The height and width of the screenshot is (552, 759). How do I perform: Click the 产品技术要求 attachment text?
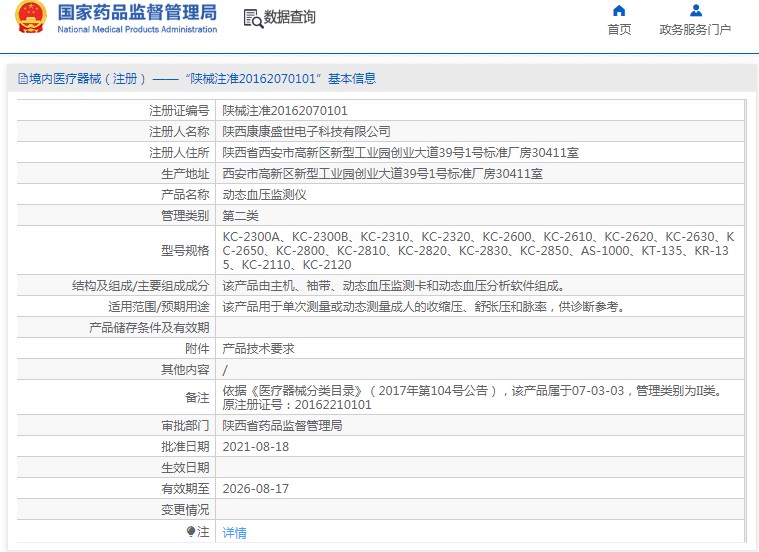point(258,349)
